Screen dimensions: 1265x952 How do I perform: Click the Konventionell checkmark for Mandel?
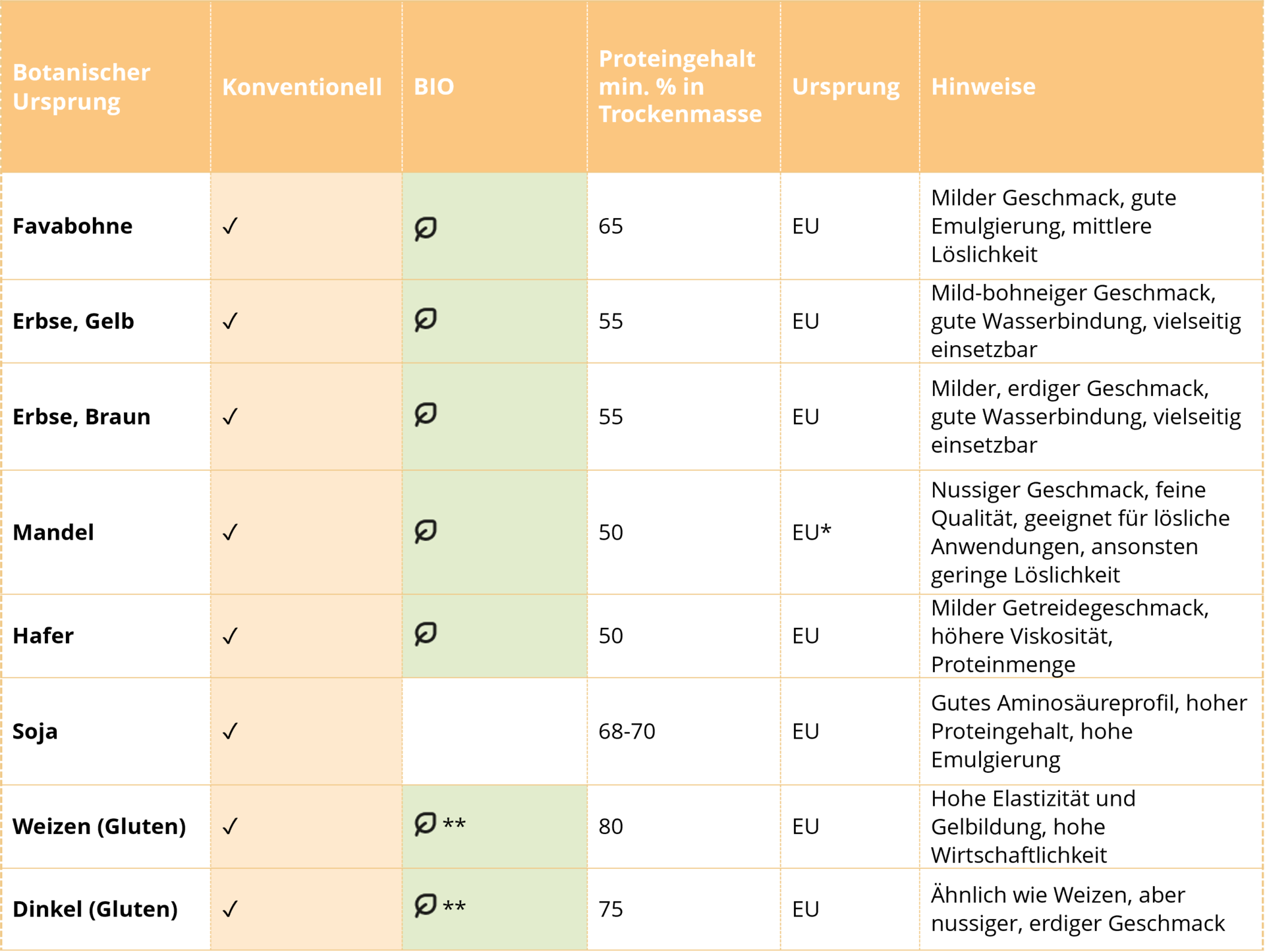tap(230, 532)
